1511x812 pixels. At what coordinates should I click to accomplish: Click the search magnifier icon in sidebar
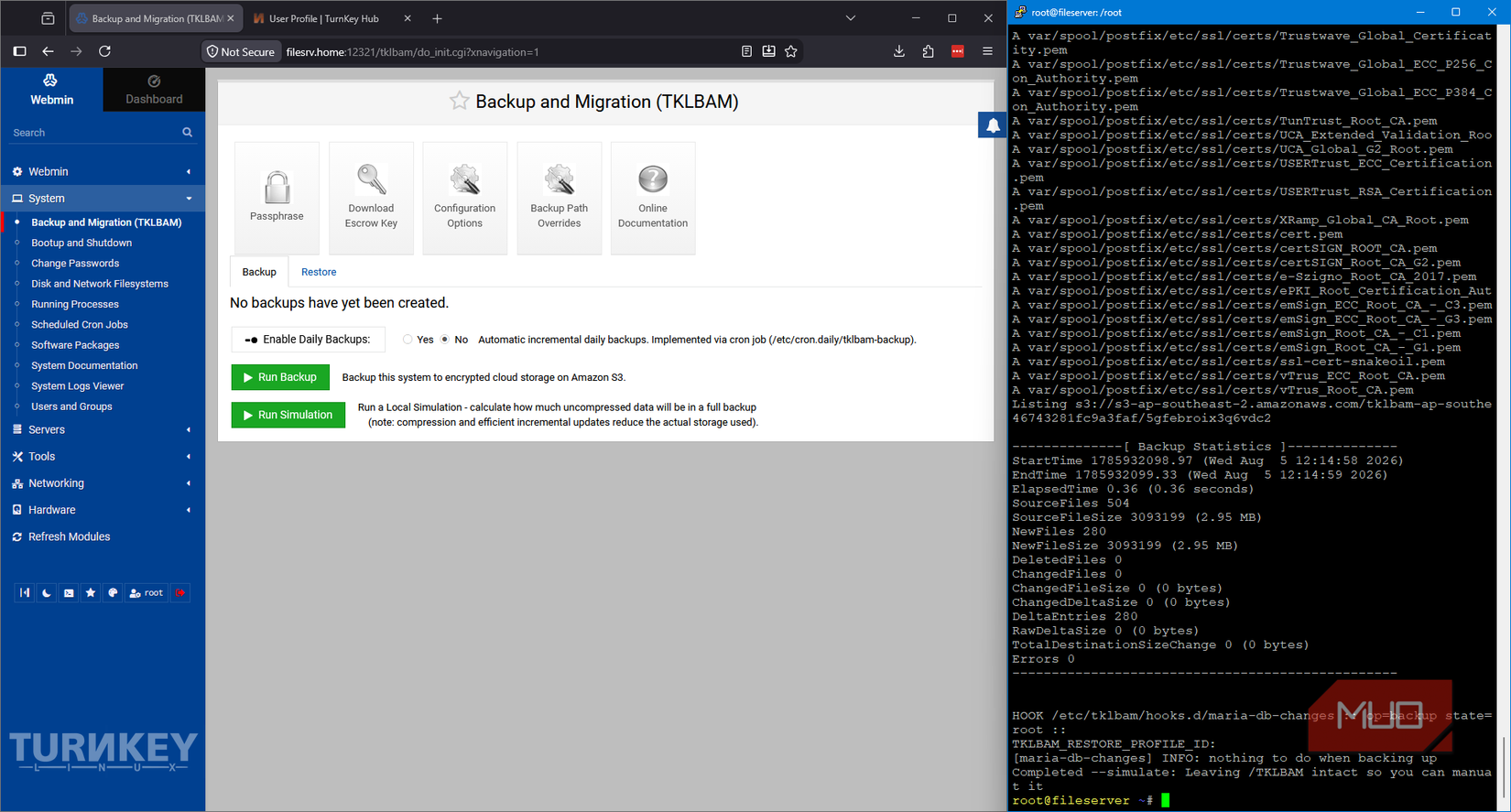click(x=188, y=133)
